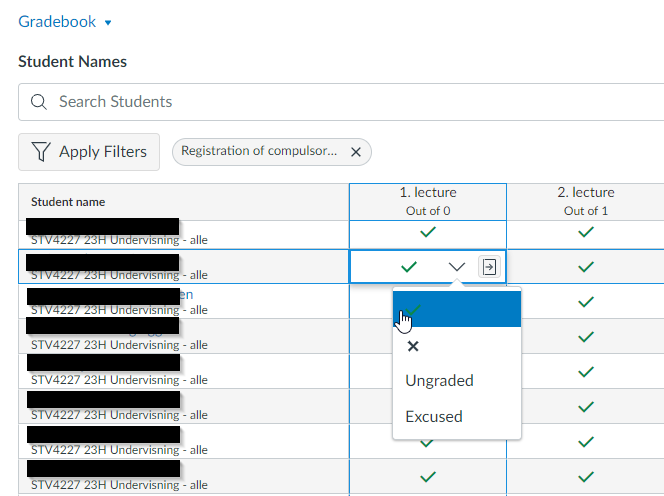This screenshot has height=496, width=664.
Task: Click first row's 2. lecture checkmark cell
Action: click(586, 232)
